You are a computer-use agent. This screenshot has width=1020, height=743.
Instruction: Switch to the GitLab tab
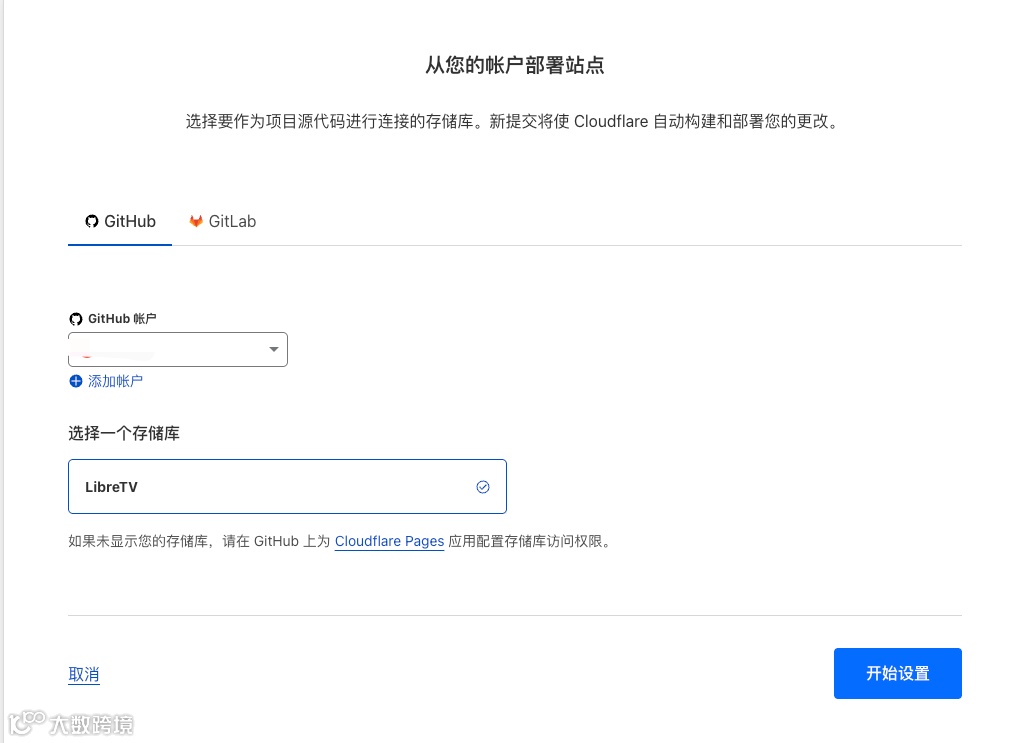(x=222, y=221)
